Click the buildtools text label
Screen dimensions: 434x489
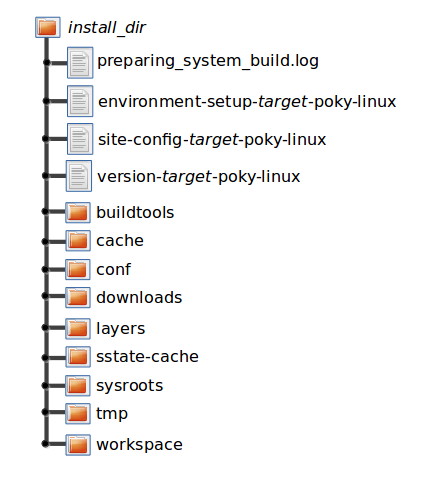click(x=135, y=212)
